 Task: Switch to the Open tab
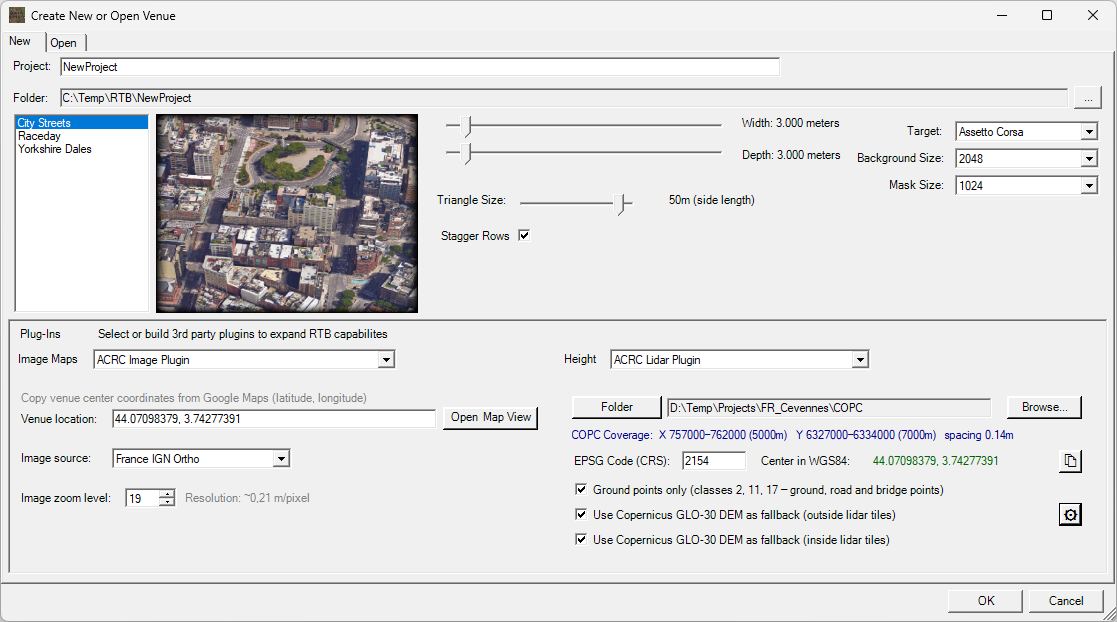(x=64, y=43)
